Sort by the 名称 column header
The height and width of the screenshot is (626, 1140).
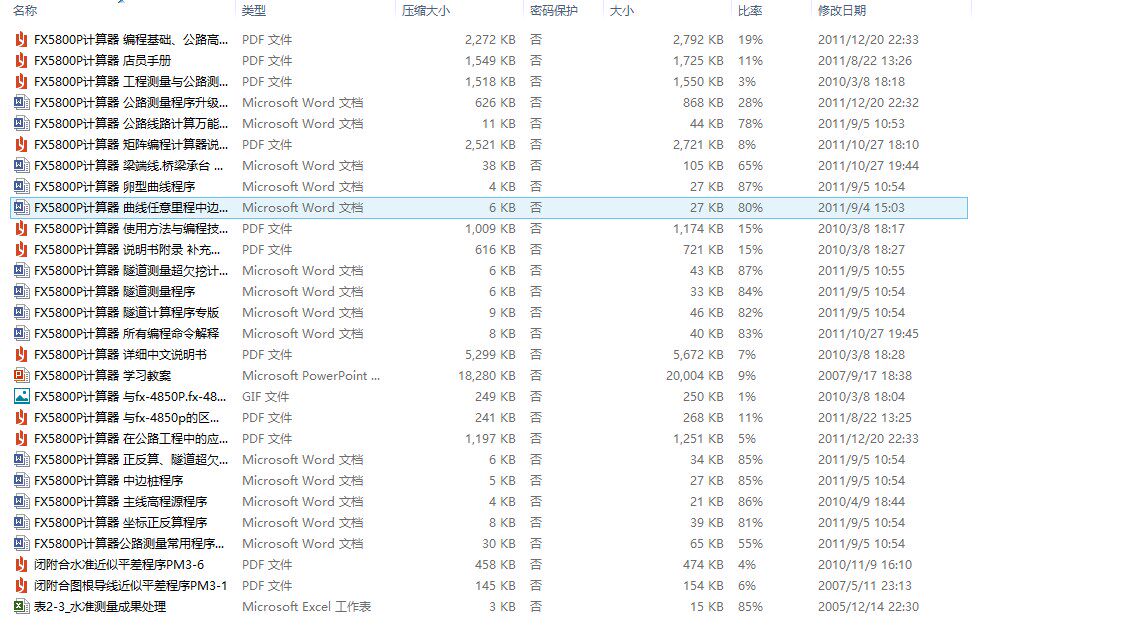(25, 11)
